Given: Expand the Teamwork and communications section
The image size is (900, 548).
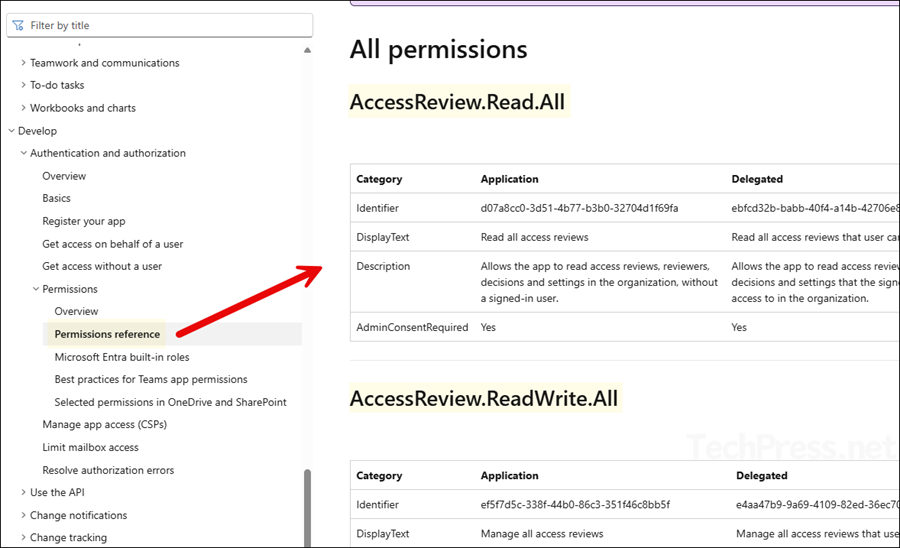Looking at the screenshot, I should coord(24,63).
